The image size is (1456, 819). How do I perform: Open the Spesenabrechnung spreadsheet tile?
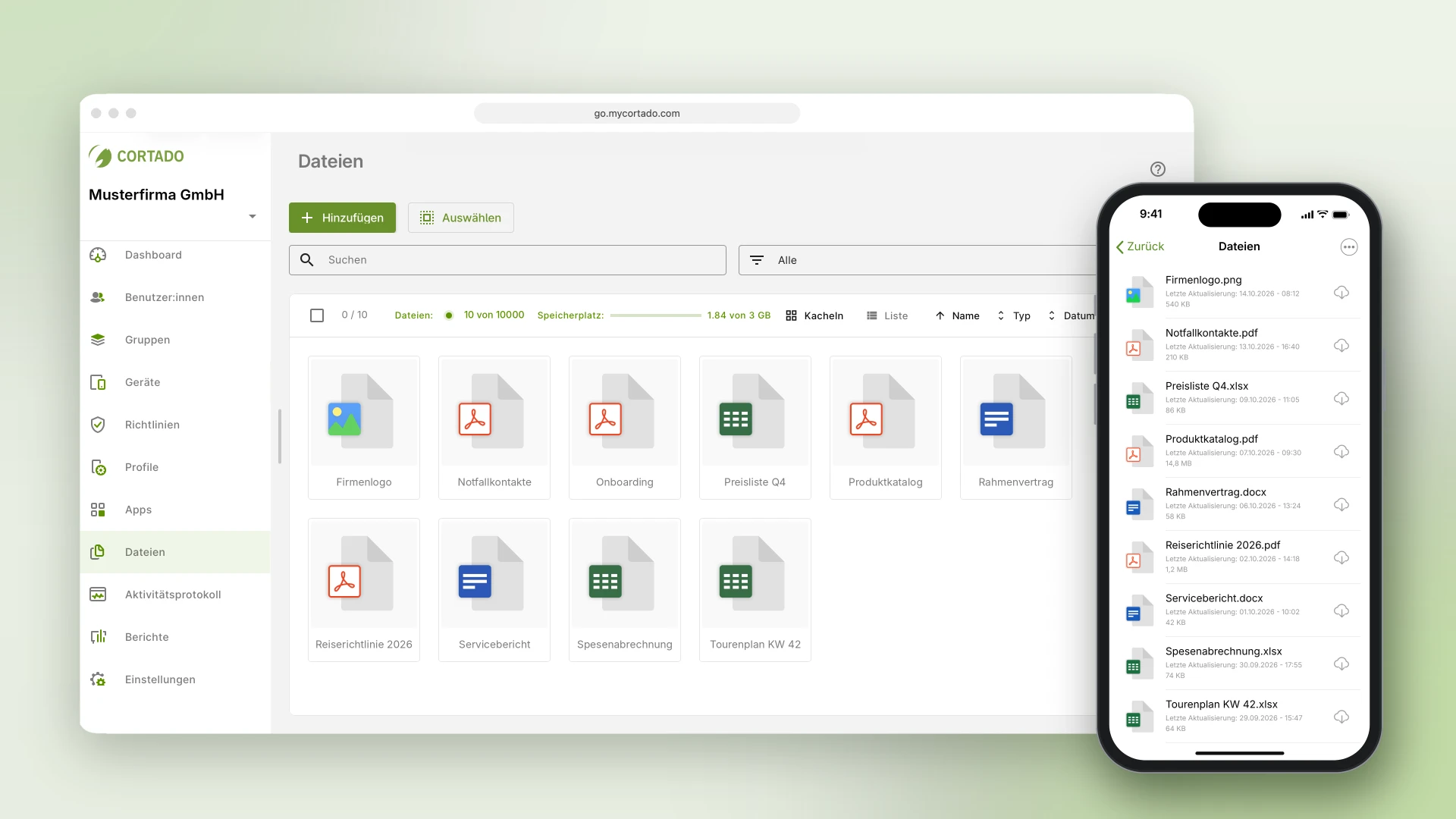click(625, 590)
